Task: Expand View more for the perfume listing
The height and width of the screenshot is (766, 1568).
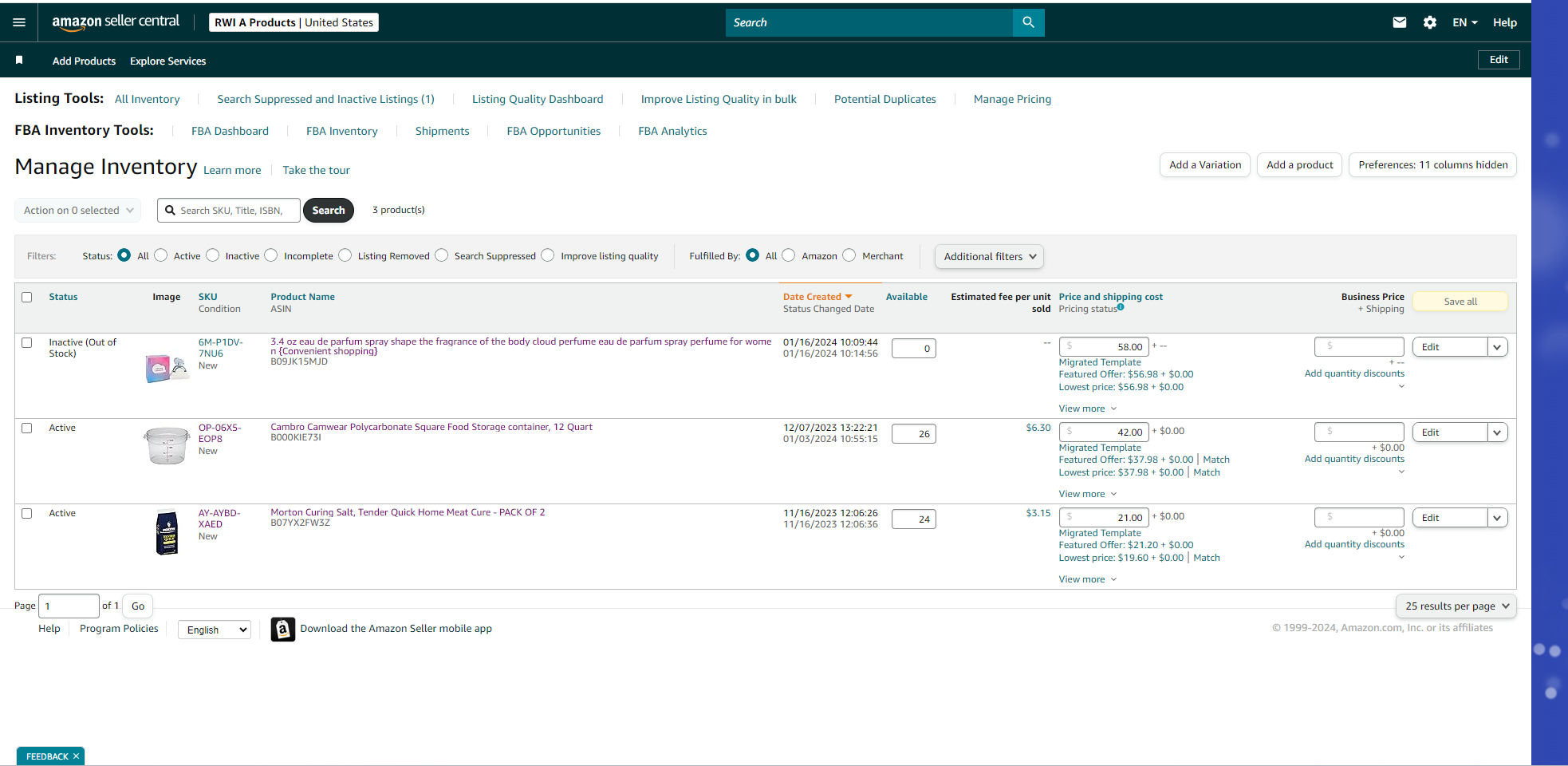Action: pos(1087,409)
